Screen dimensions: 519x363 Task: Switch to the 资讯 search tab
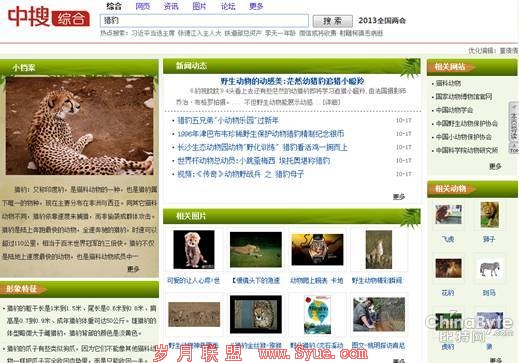[171, 6]
